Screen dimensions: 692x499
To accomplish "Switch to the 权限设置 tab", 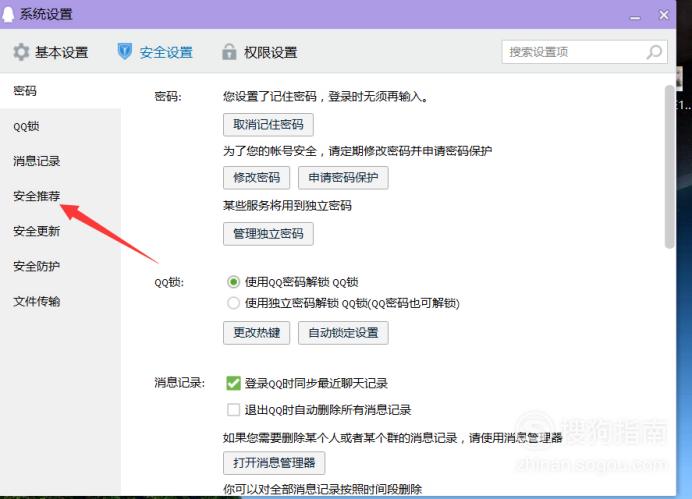I will pyautogui.click(x=260, y=52).
